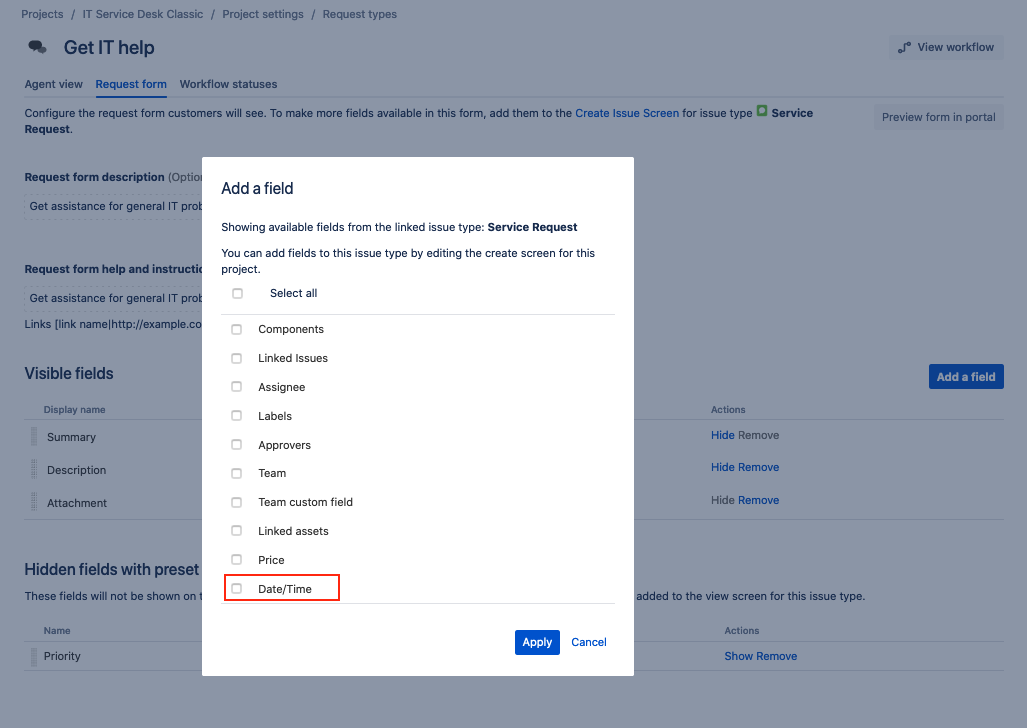Toggle the Assignee checkbox
1027x728 pixels.
point(236,386)
